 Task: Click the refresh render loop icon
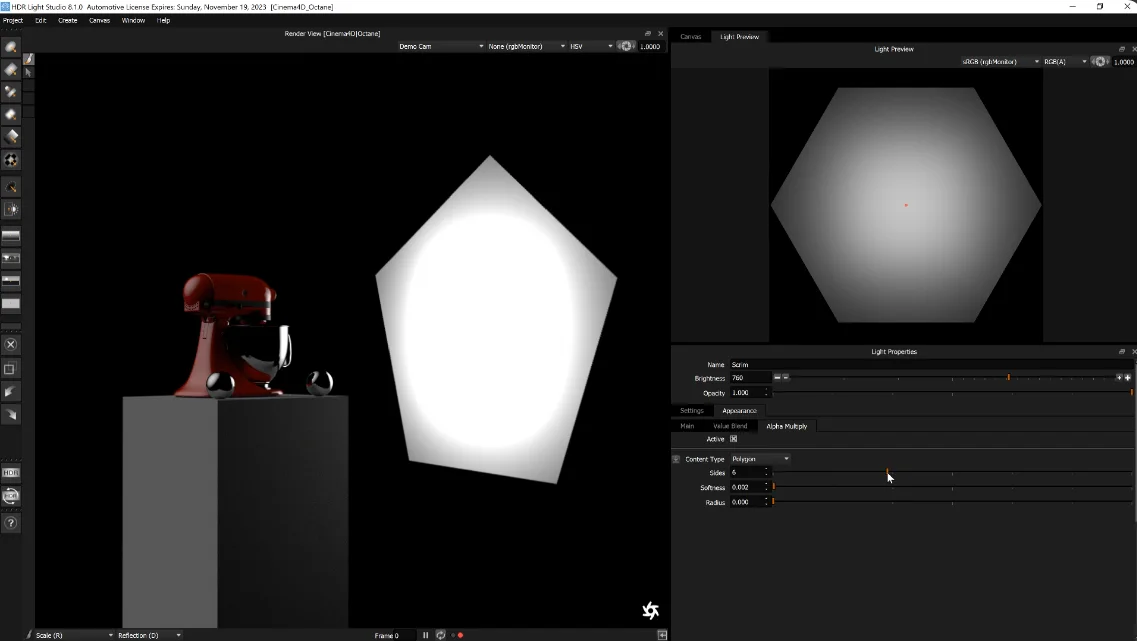tap(440, 635)
